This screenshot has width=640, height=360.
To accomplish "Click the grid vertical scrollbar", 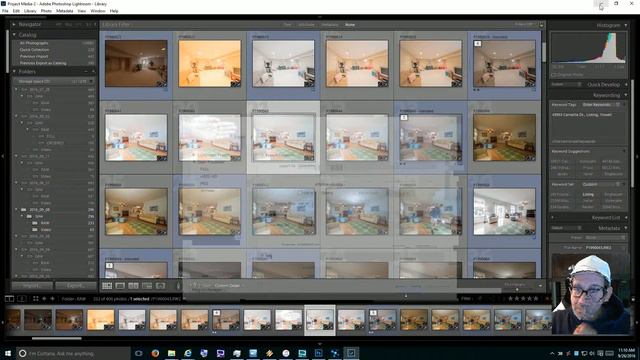I will pyautogui.click(x=544, y=51).
